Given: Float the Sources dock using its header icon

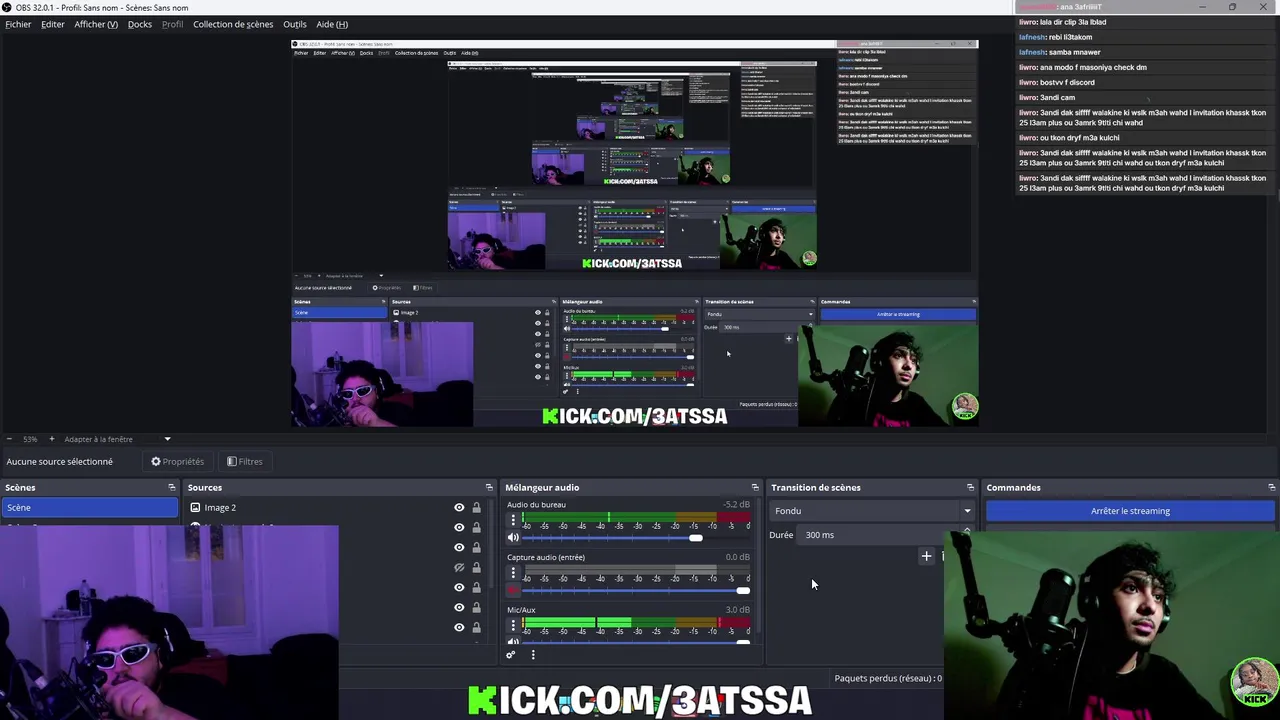Looking at the screenshot, I should click(489, 487).
